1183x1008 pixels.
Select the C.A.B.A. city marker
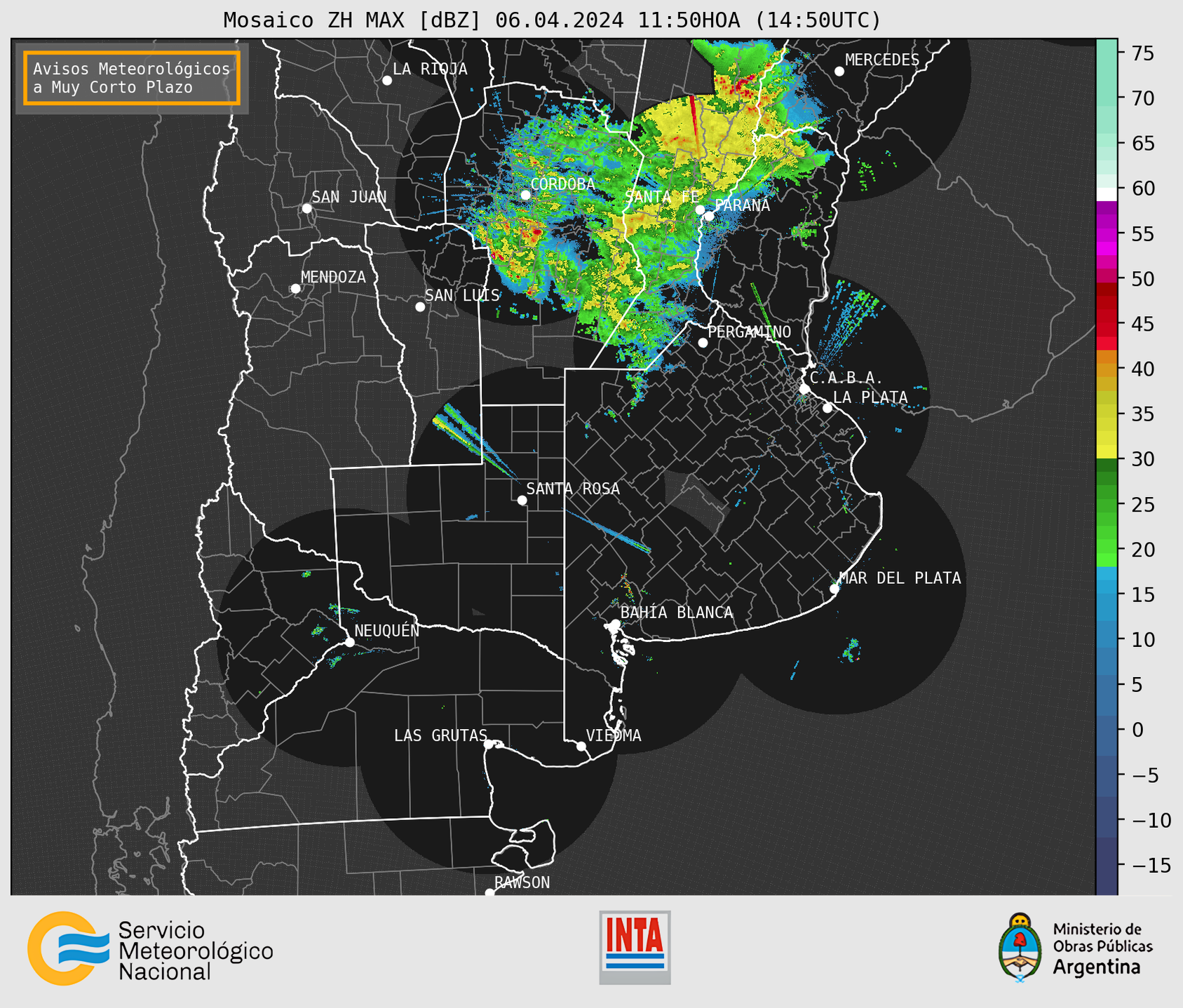click(804, 389)
